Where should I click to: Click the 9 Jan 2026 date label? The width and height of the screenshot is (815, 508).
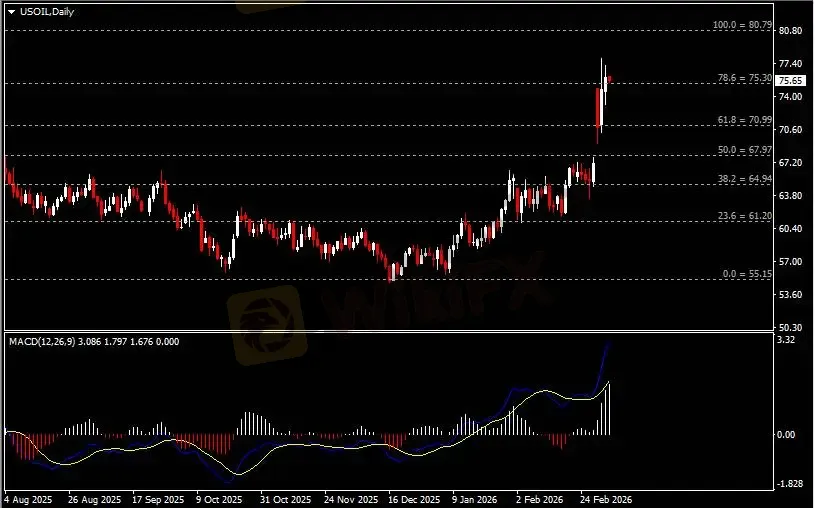pos(475,500)
